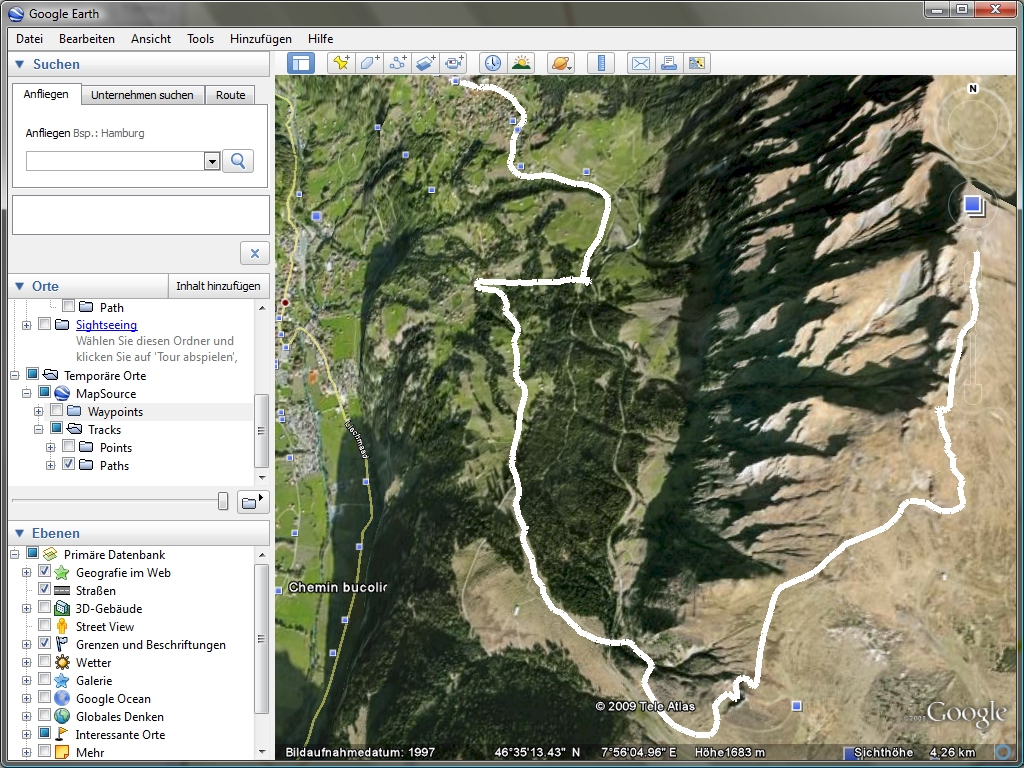
Task: Open the Anfliegen search dropdown arrow
Action: tap(212, 161)
